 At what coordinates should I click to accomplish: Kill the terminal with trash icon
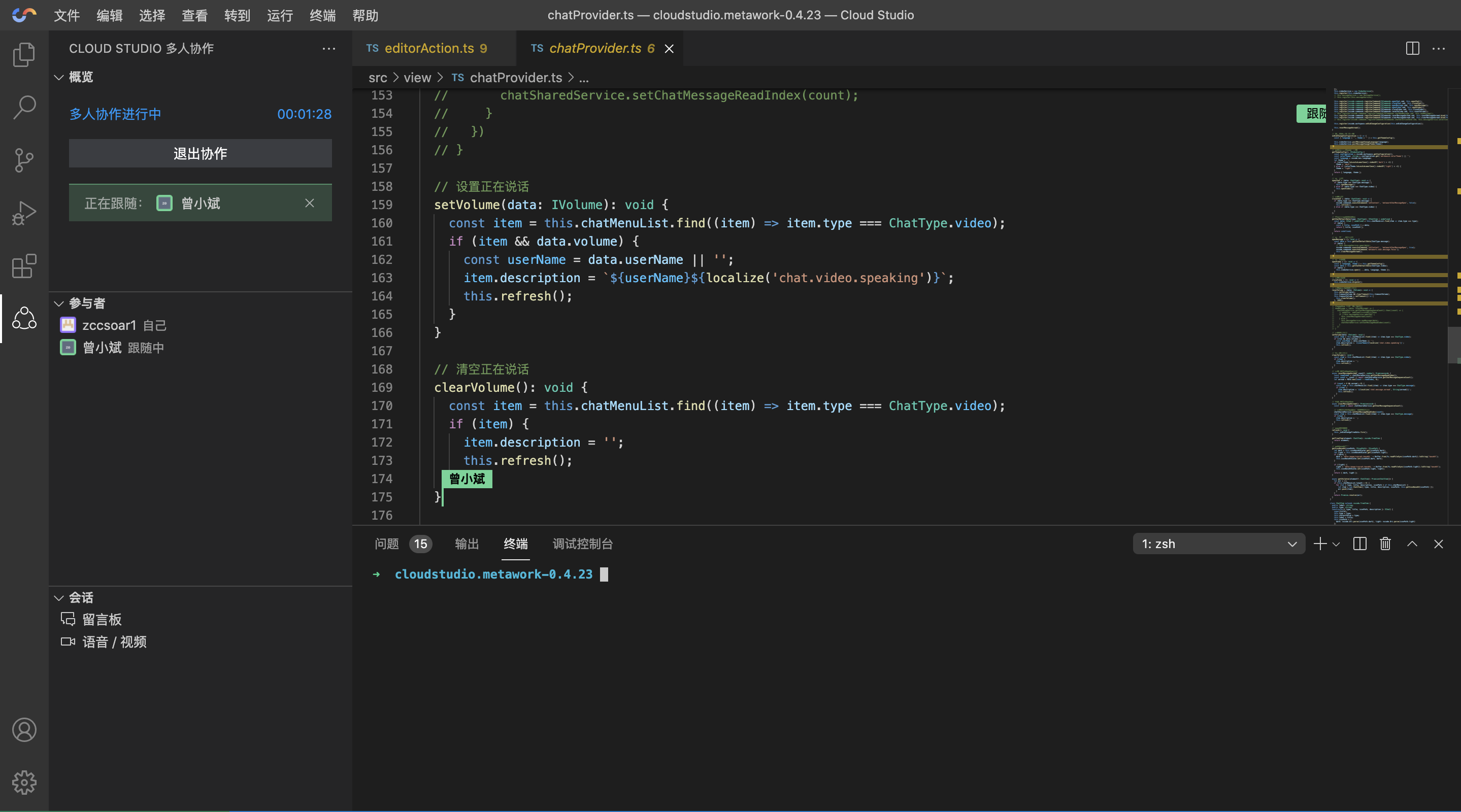pyautogui.click(x=1385, y=544)
